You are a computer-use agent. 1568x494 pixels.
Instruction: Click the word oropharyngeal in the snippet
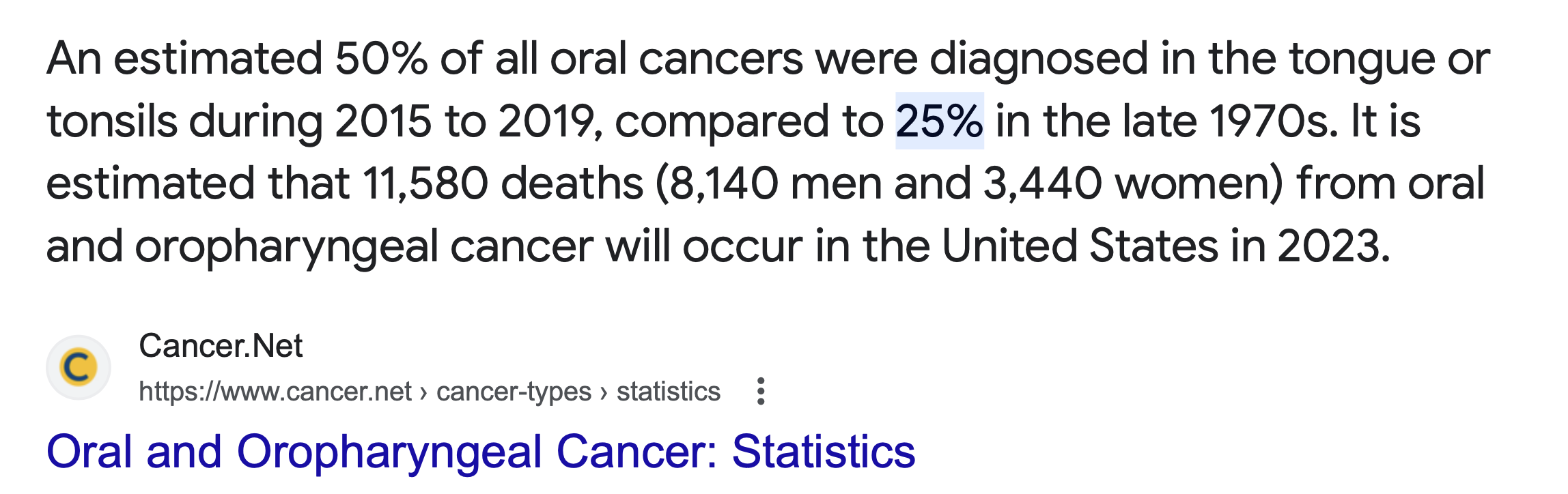[287, 247]
